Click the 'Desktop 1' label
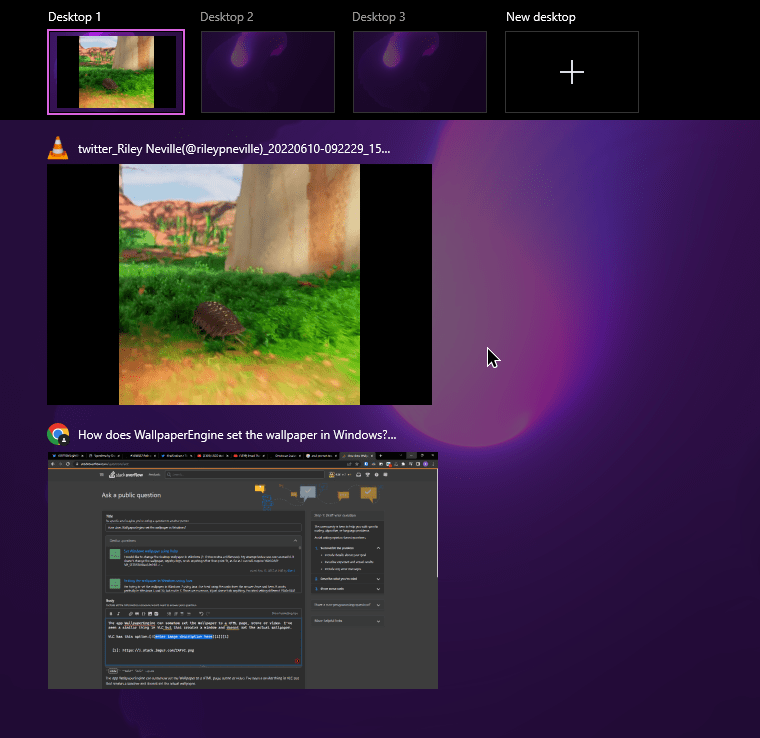The width and height of the screenshot is (760, 738). click(75, 17)
